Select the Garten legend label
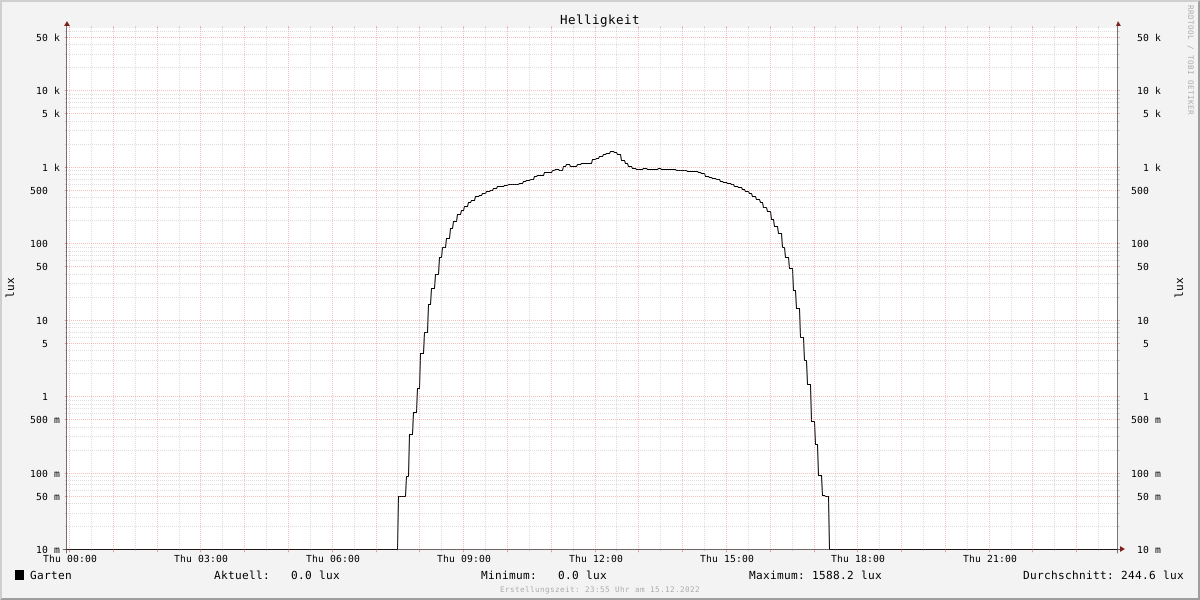Viewport: 1200px width, 600px height. click(x=51, y=575)
